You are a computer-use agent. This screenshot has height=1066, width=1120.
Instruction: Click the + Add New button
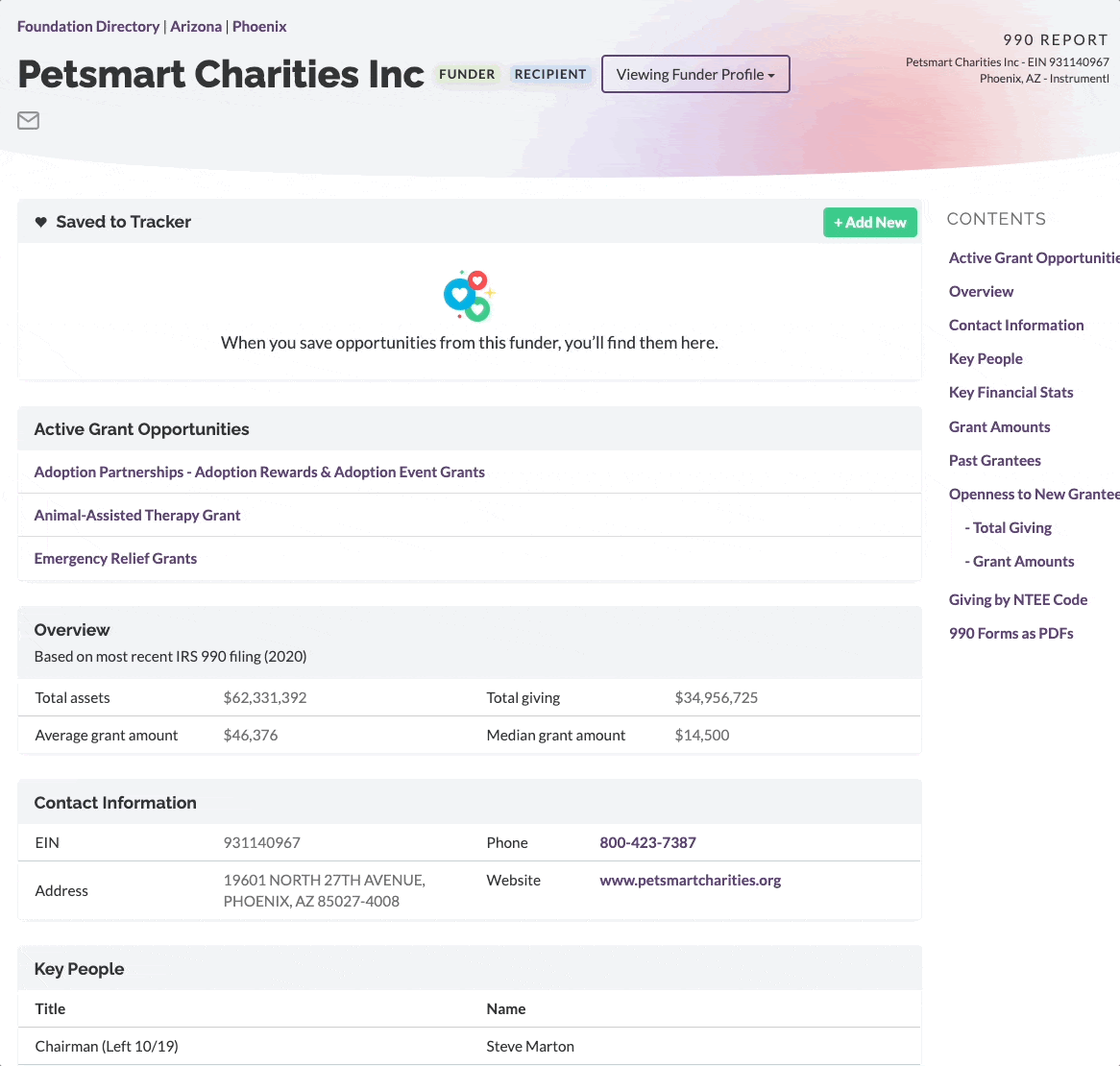pyautogui.click(x=870, y=222)
